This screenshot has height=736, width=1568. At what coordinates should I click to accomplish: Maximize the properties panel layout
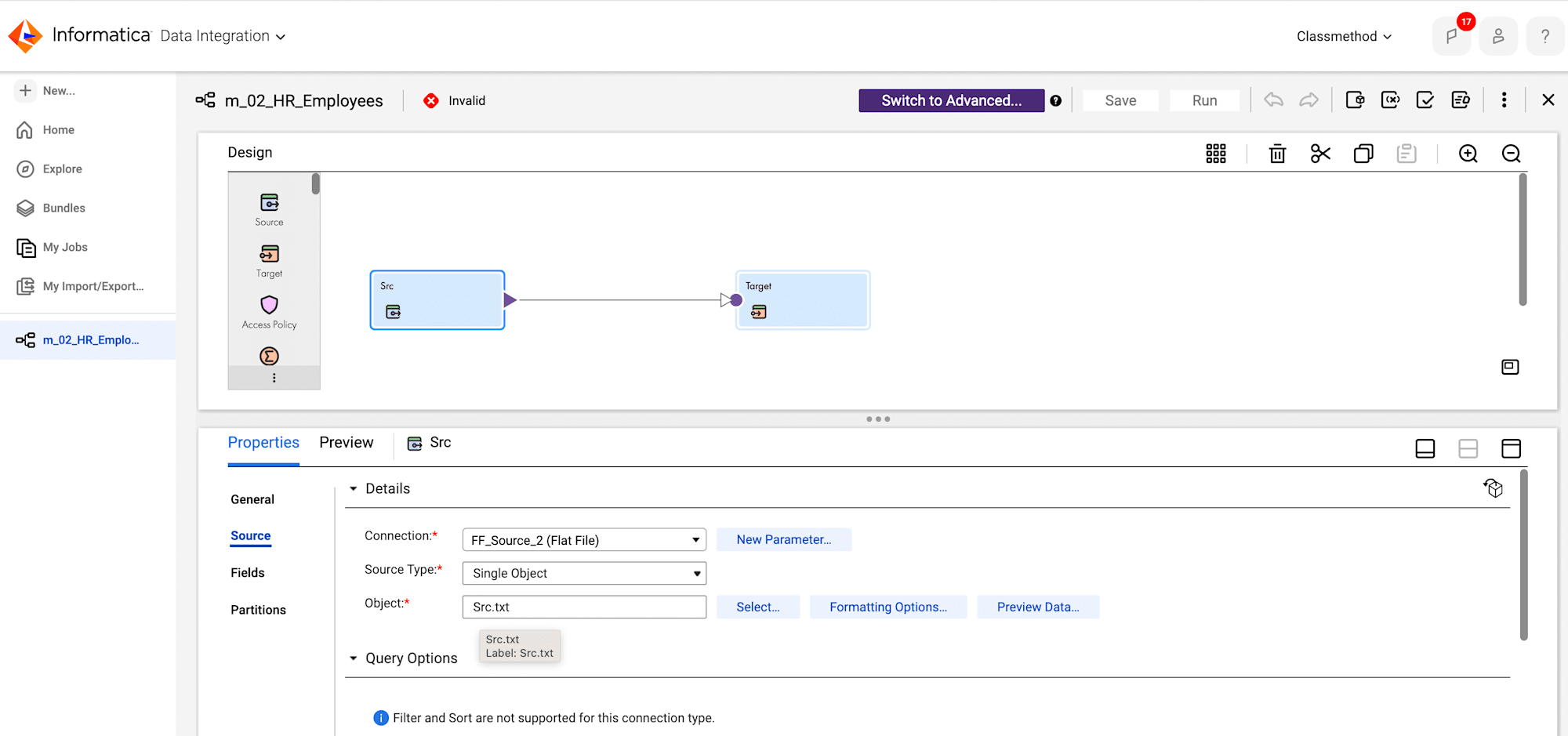point(1511,448)
